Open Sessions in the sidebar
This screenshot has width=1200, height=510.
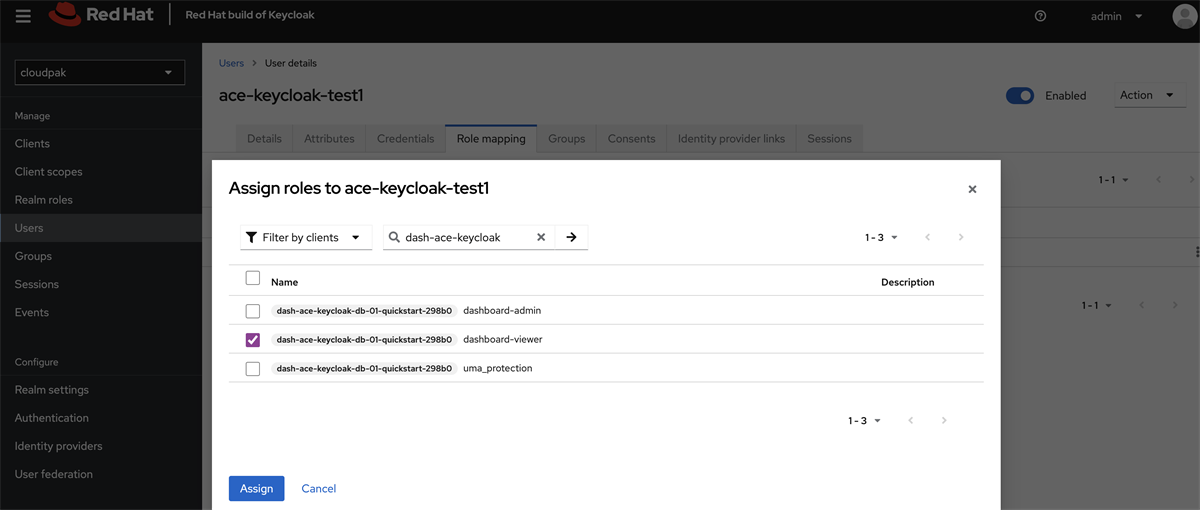tap(100, 284)
